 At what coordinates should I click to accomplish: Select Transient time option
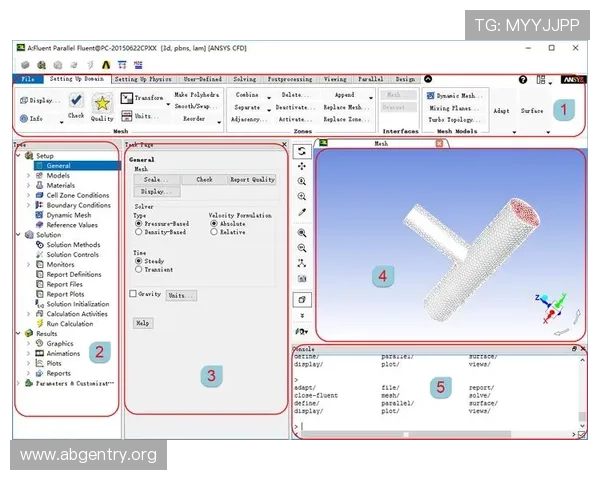[x=139, y=269]
